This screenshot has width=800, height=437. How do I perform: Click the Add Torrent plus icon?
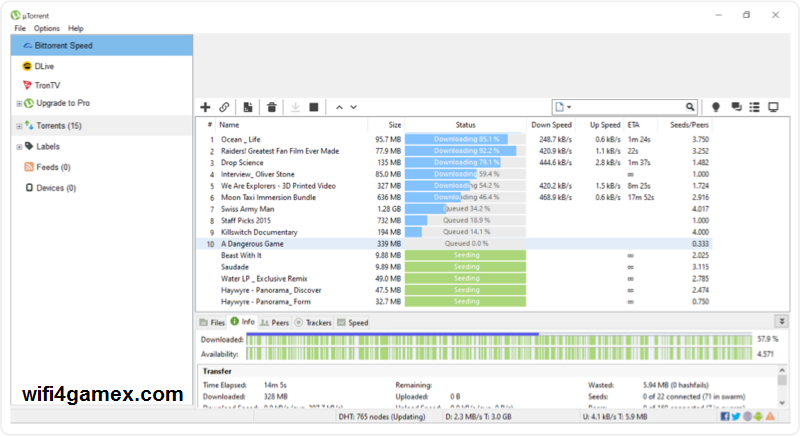pyautogui.click(x=205, y=107)
